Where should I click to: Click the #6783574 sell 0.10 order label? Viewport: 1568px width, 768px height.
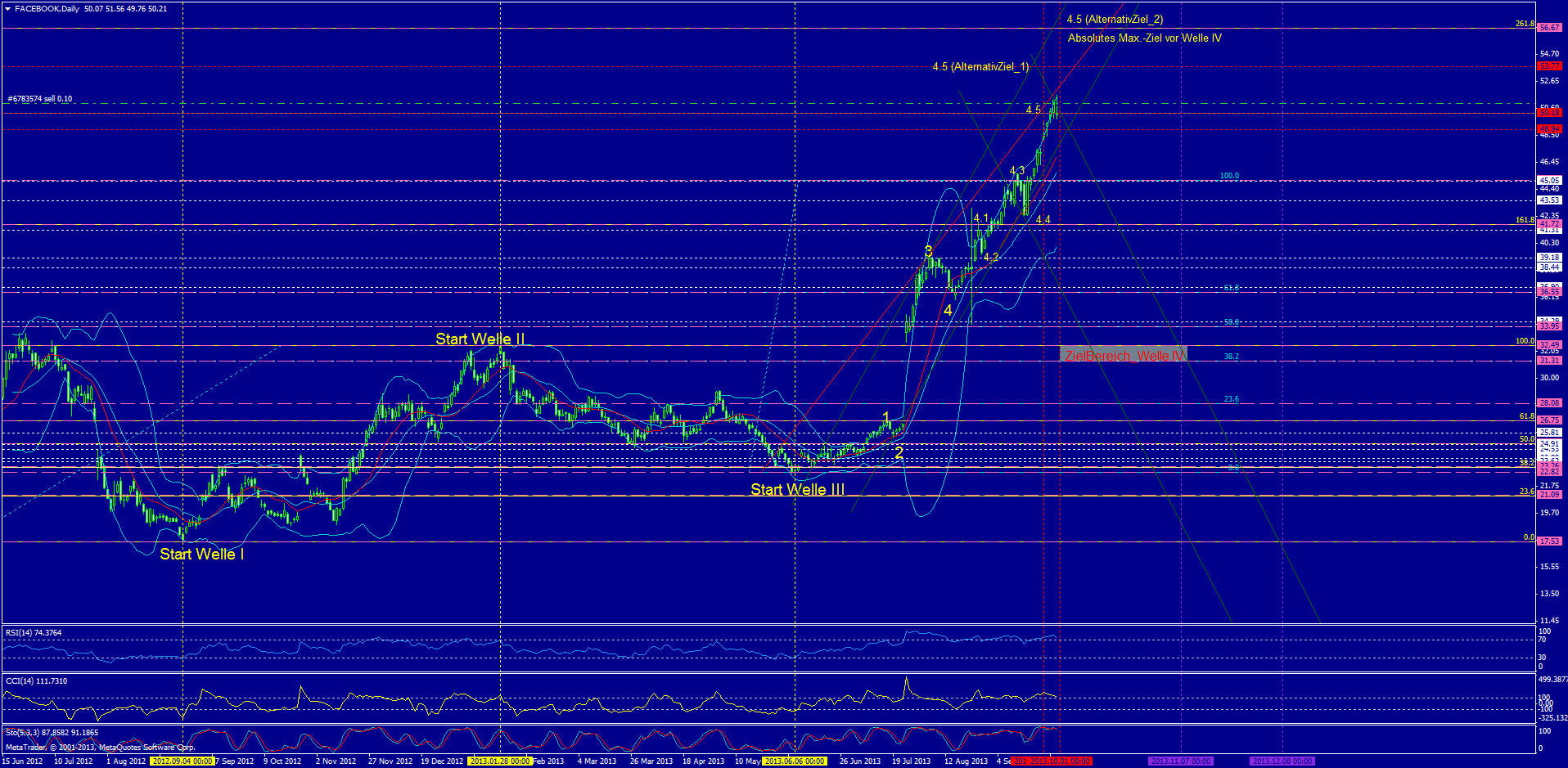click(40, 99)
